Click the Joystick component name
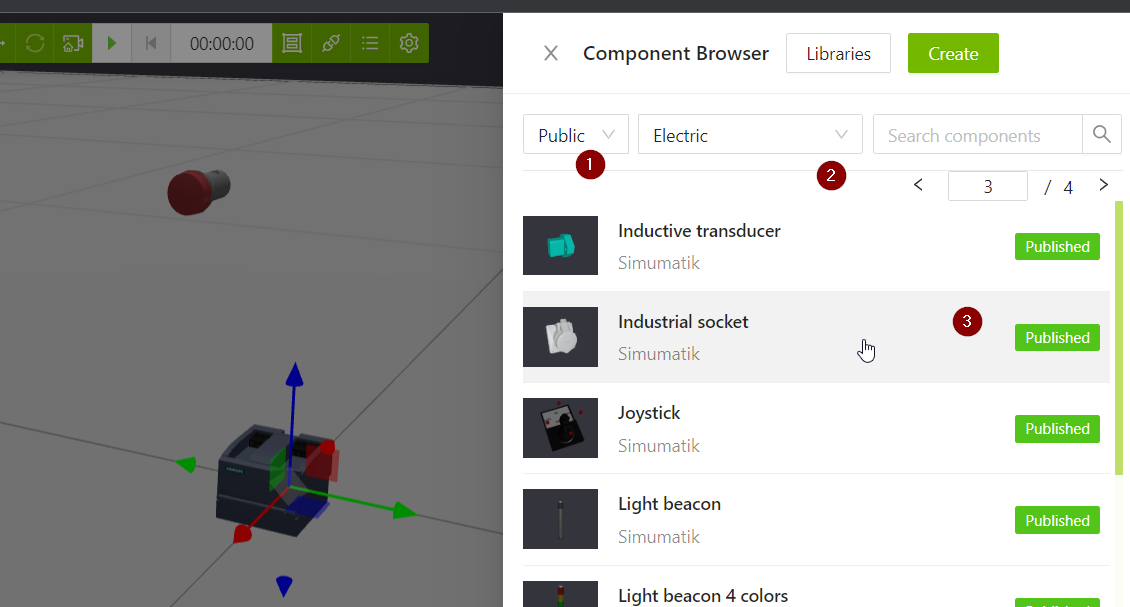The width and height of the screenshot is (1130, 607). point(649,413)
